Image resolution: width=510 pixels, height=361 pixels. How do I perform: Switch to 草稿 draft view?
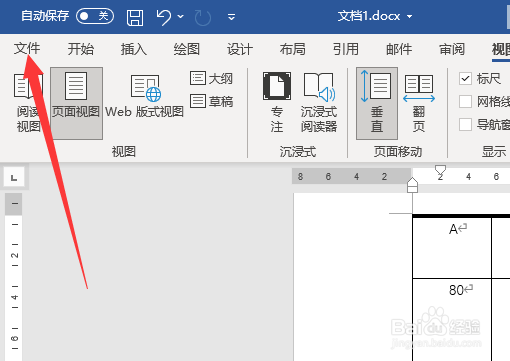(211, 101)
